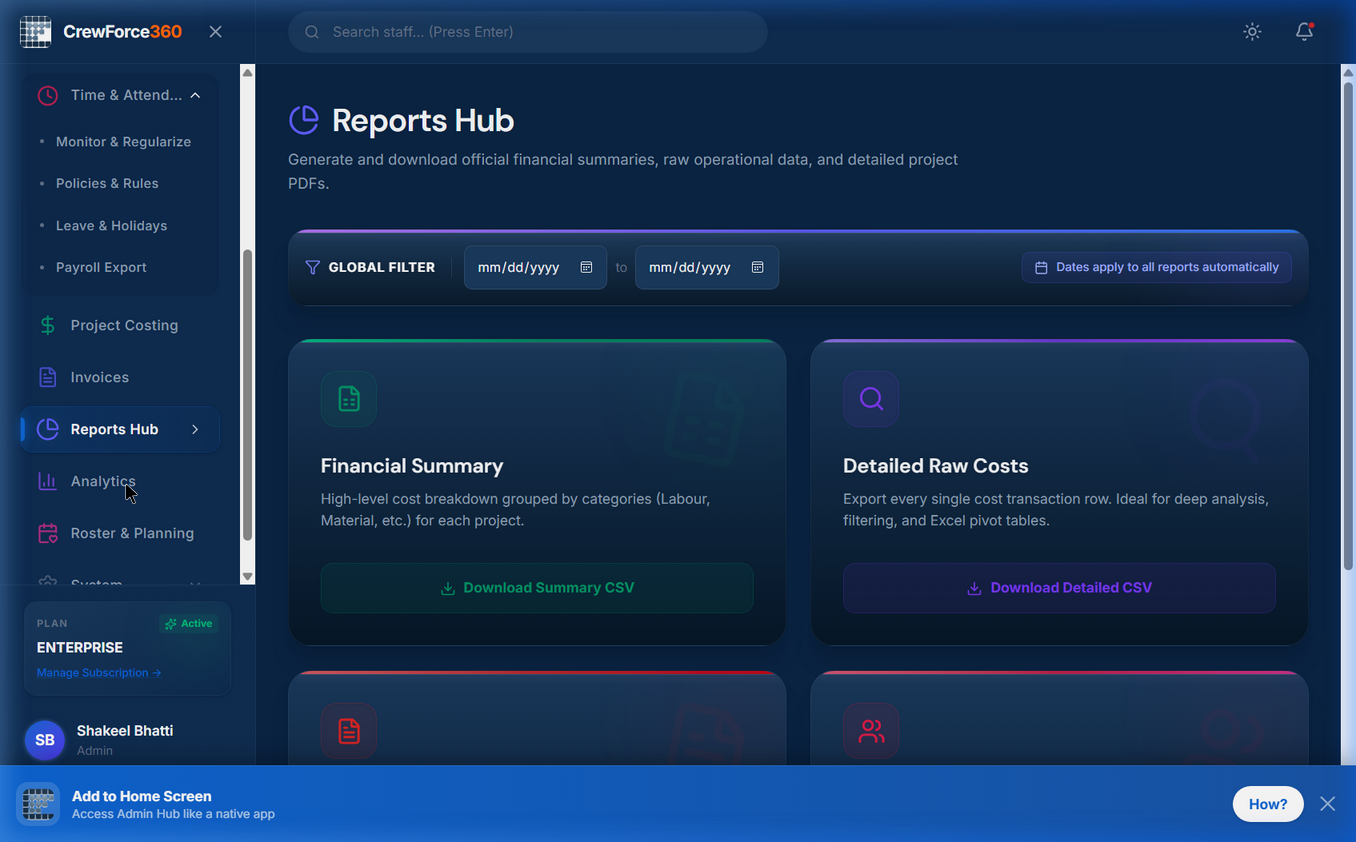Dismiss the Add to Home Screen banner
The width and height of the screenshot is (1356, 842).
pyautogui.click(x=1327, y=804)
